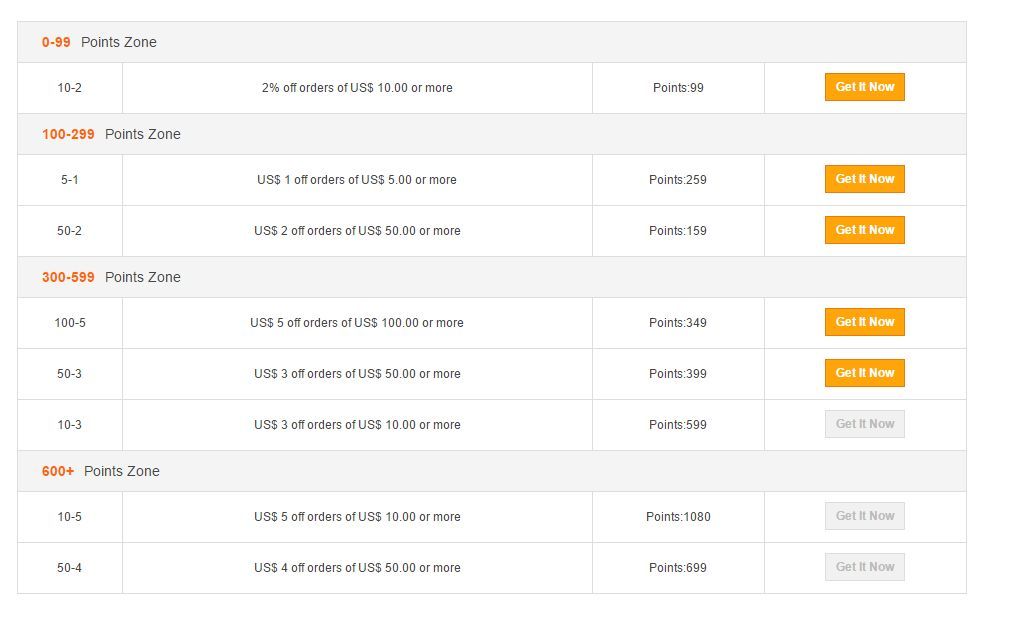
Task: Select the 0-99 Points Zone header
Action: tap(99, 42)
